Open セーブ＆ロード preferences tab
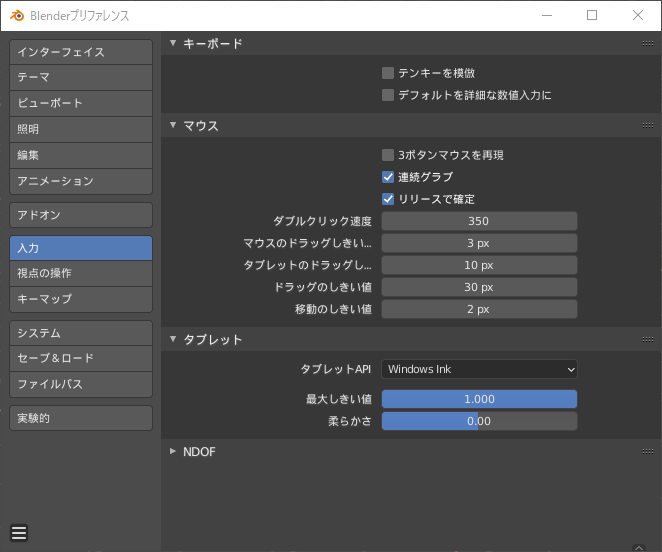Image resolution: width=662 pixels, height=552 pixels. [x=81, y=359]
